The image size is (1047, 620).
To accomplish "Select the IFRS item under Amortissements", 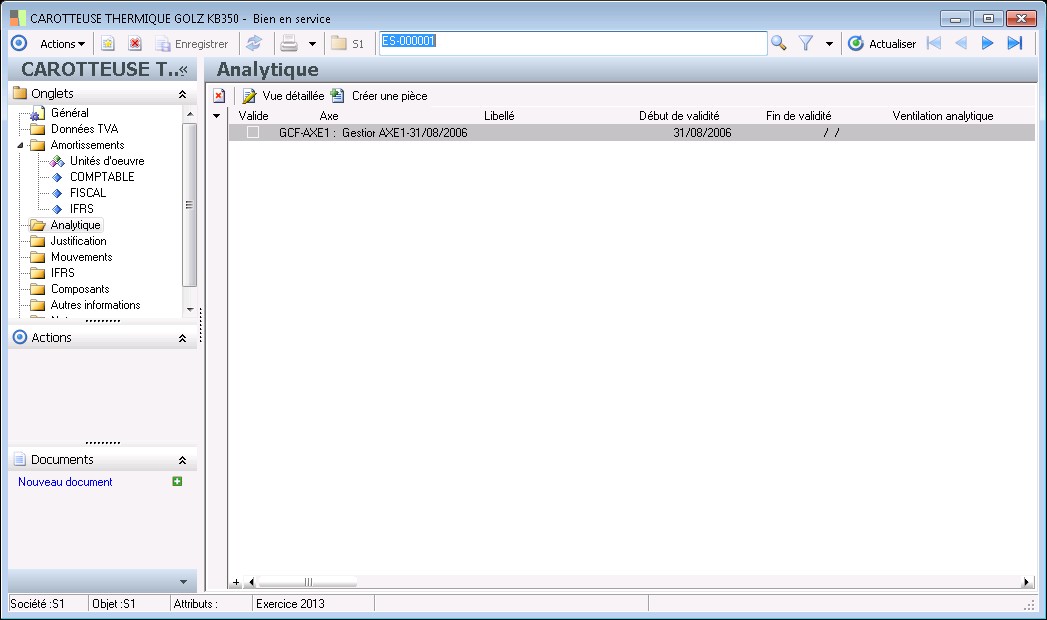I will point(81,209).
